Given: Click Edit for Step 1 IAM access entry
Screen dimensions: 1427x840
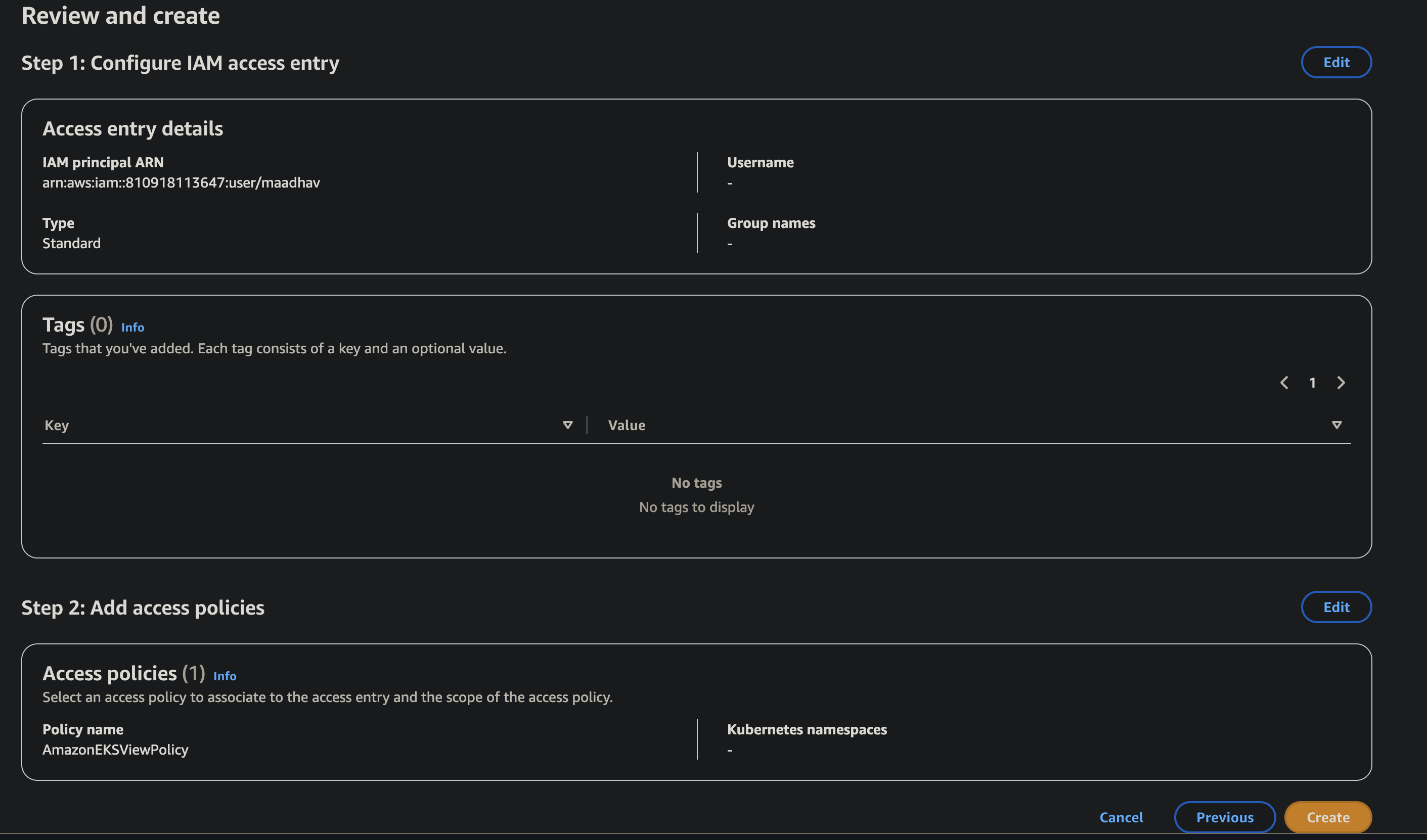Looking at the screenshot, I should 1336,62.
